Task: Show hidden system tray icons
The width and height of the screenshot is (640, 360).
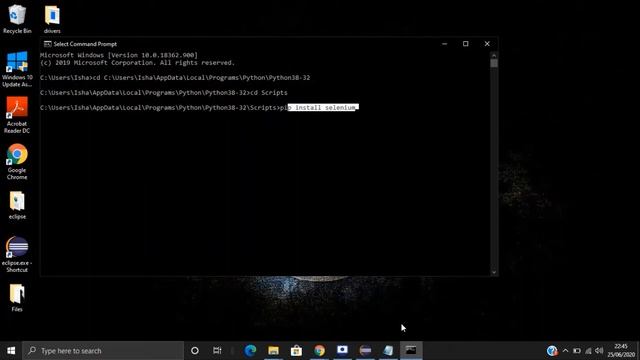Action: (x=565, y=351)
